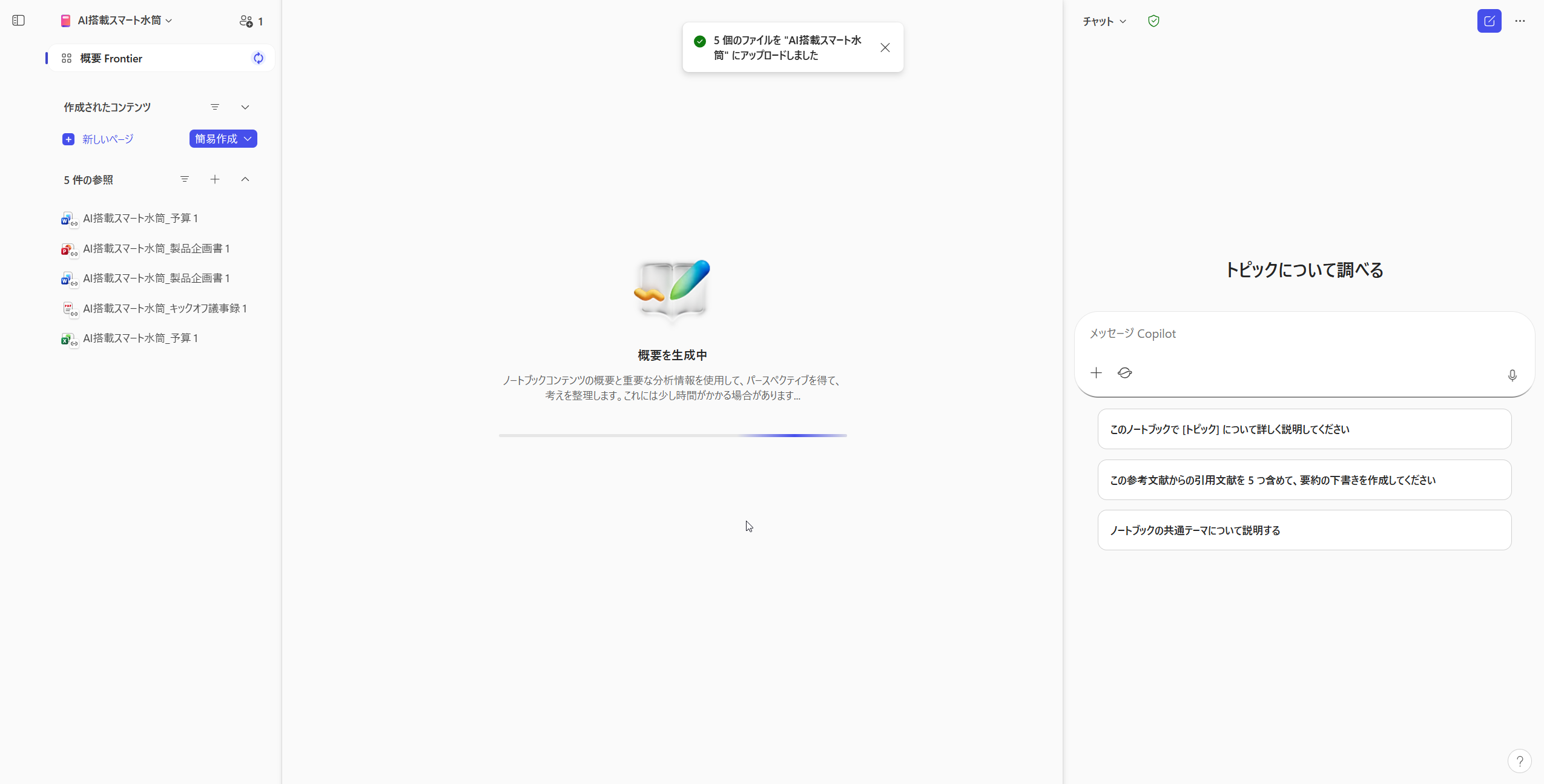Activate voice input with the microphone icon
This screenshot has height=784, width=1544.
coord(1511,375)
